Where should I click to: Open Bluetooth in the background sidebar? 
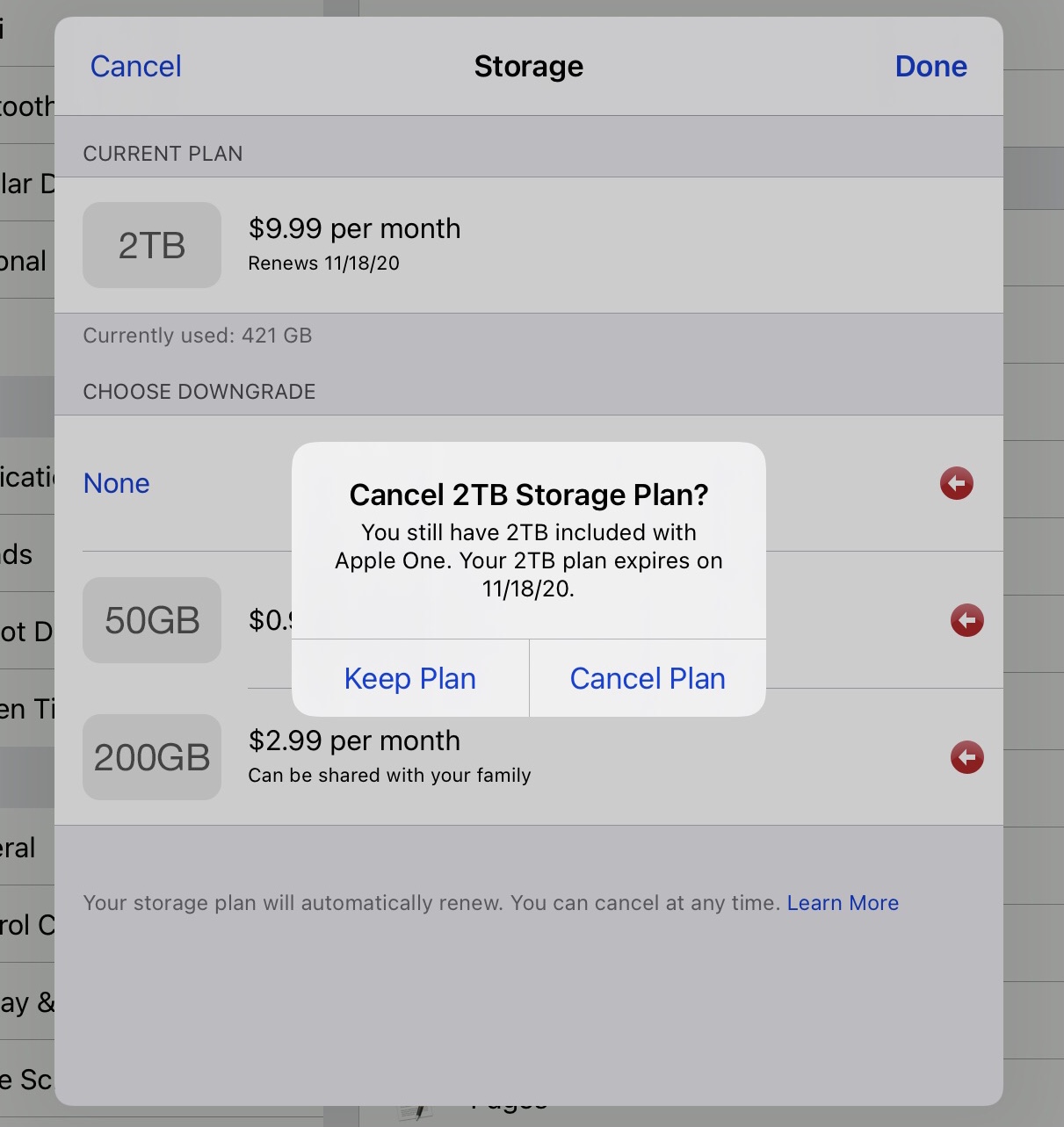[26, 106]
